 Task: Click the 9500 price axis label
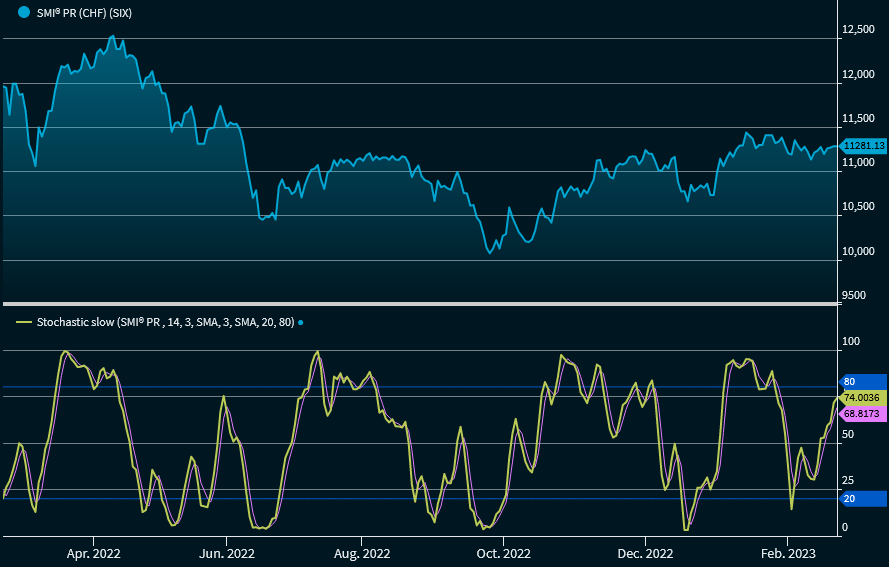(856, 295)
